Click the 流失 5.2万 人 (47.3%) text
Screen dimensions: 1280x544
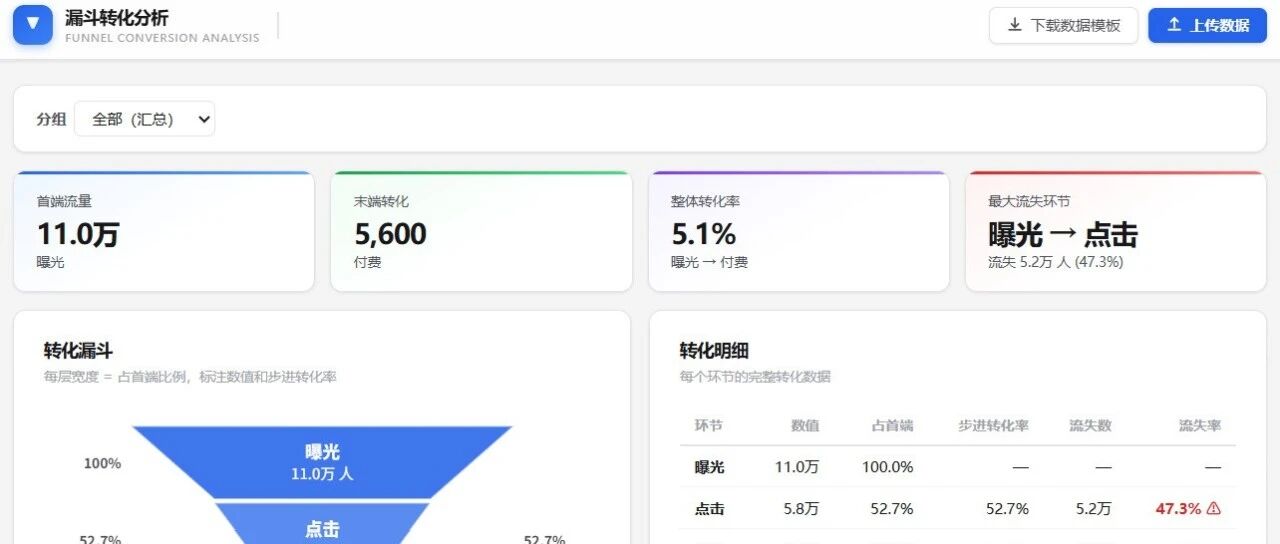(1055, 262)
